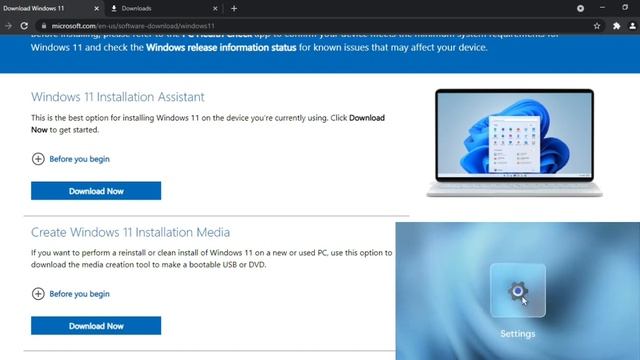640x360 pixels.
Task: Bookmark this page with the star icon
Action: tap(597, 26)
